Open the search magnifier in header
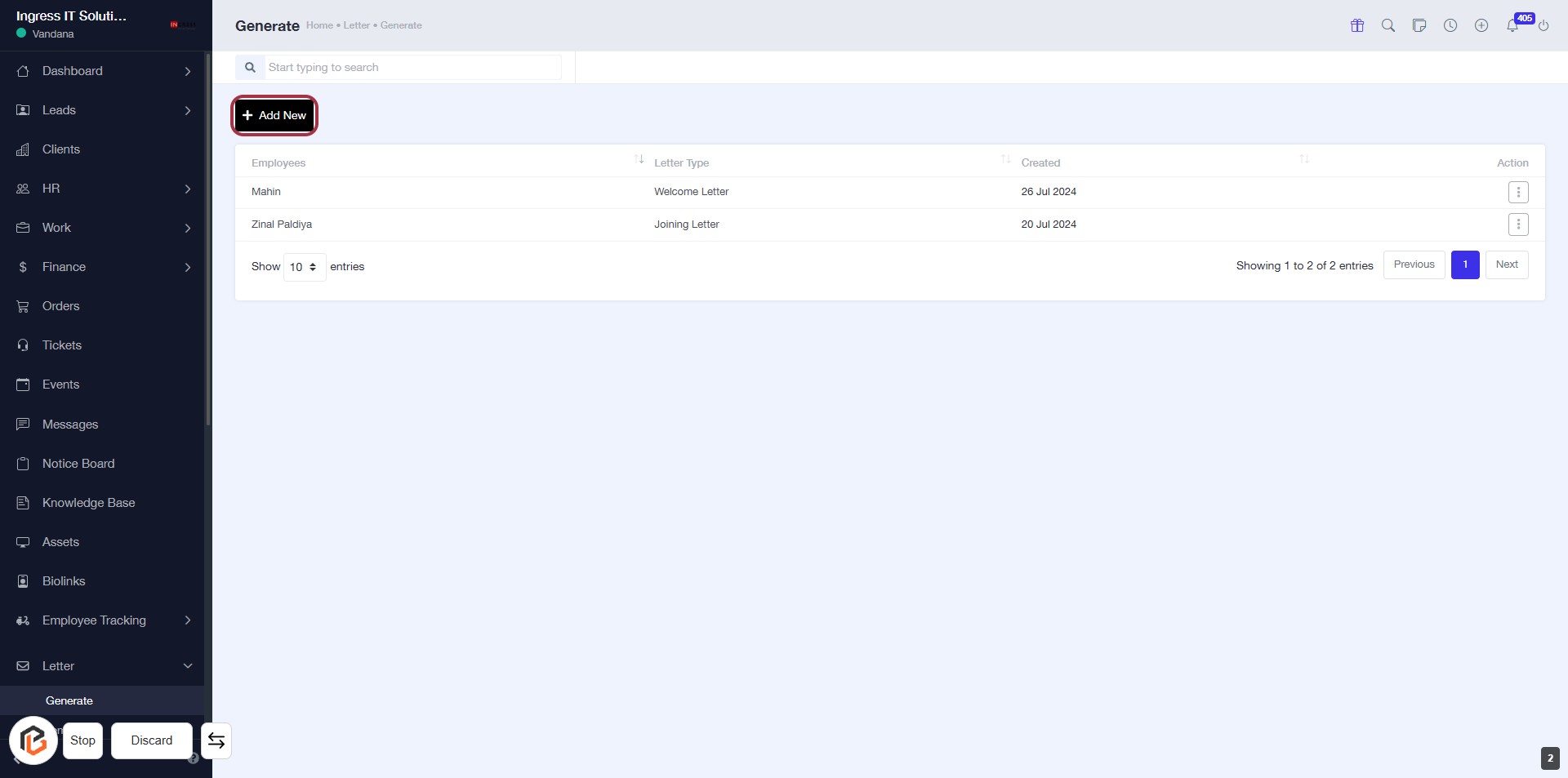Screen dimensions: 1568x778 coord(1388,25)
